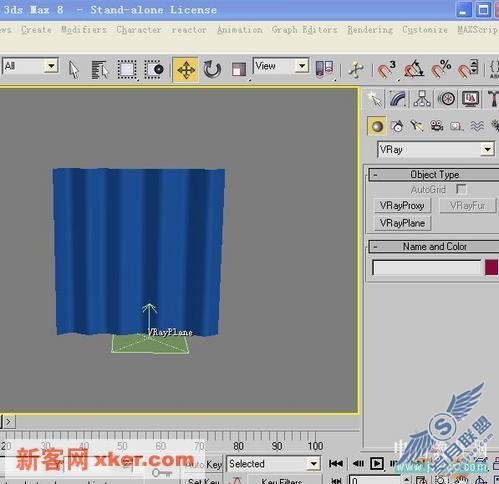Click the Previous Frame playback button

(358, 464)
